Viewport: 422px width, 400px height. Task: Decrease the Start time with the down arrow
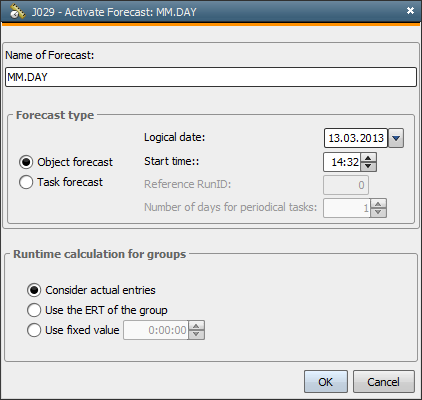[368, 166]
